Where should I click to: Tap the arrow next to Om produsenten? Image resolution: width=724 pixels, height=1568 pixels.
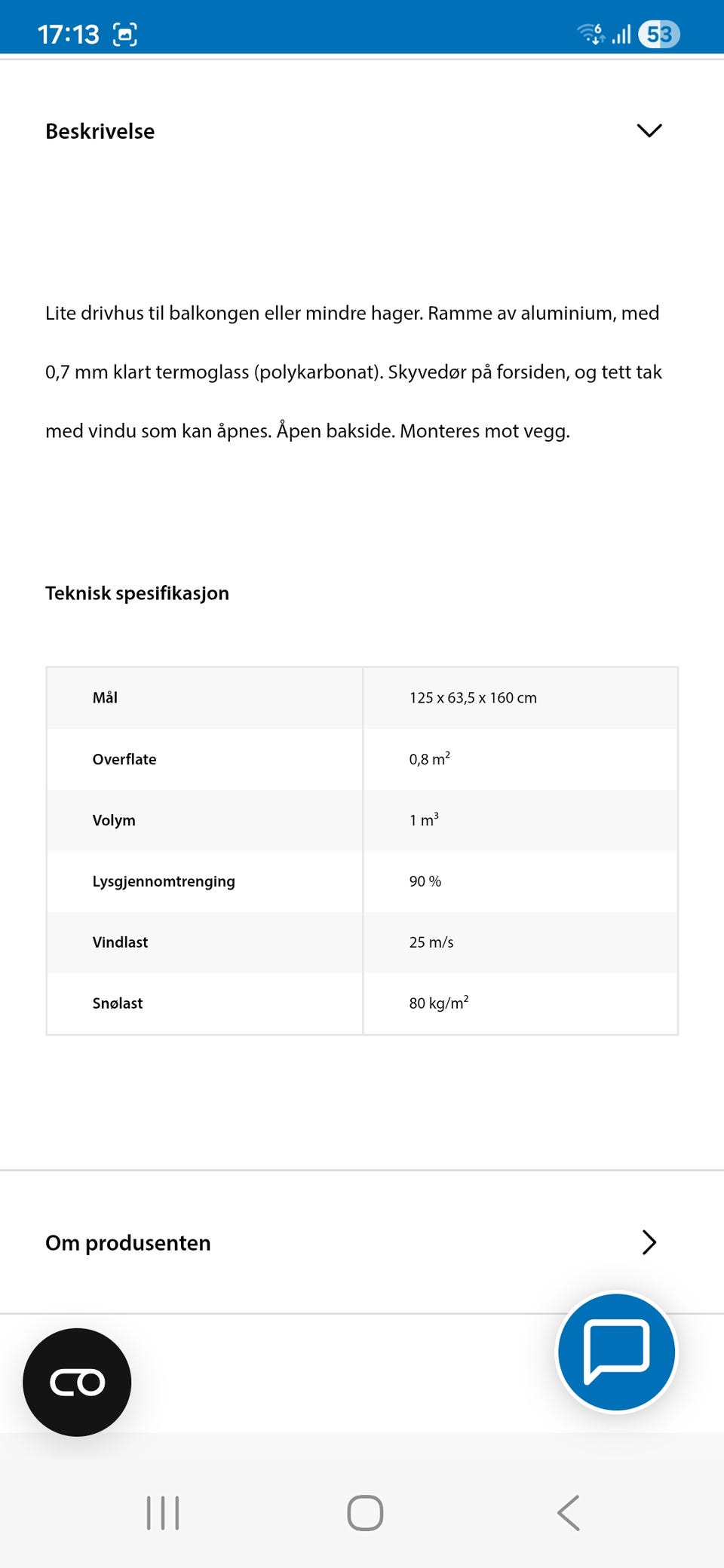(649, 1242)
